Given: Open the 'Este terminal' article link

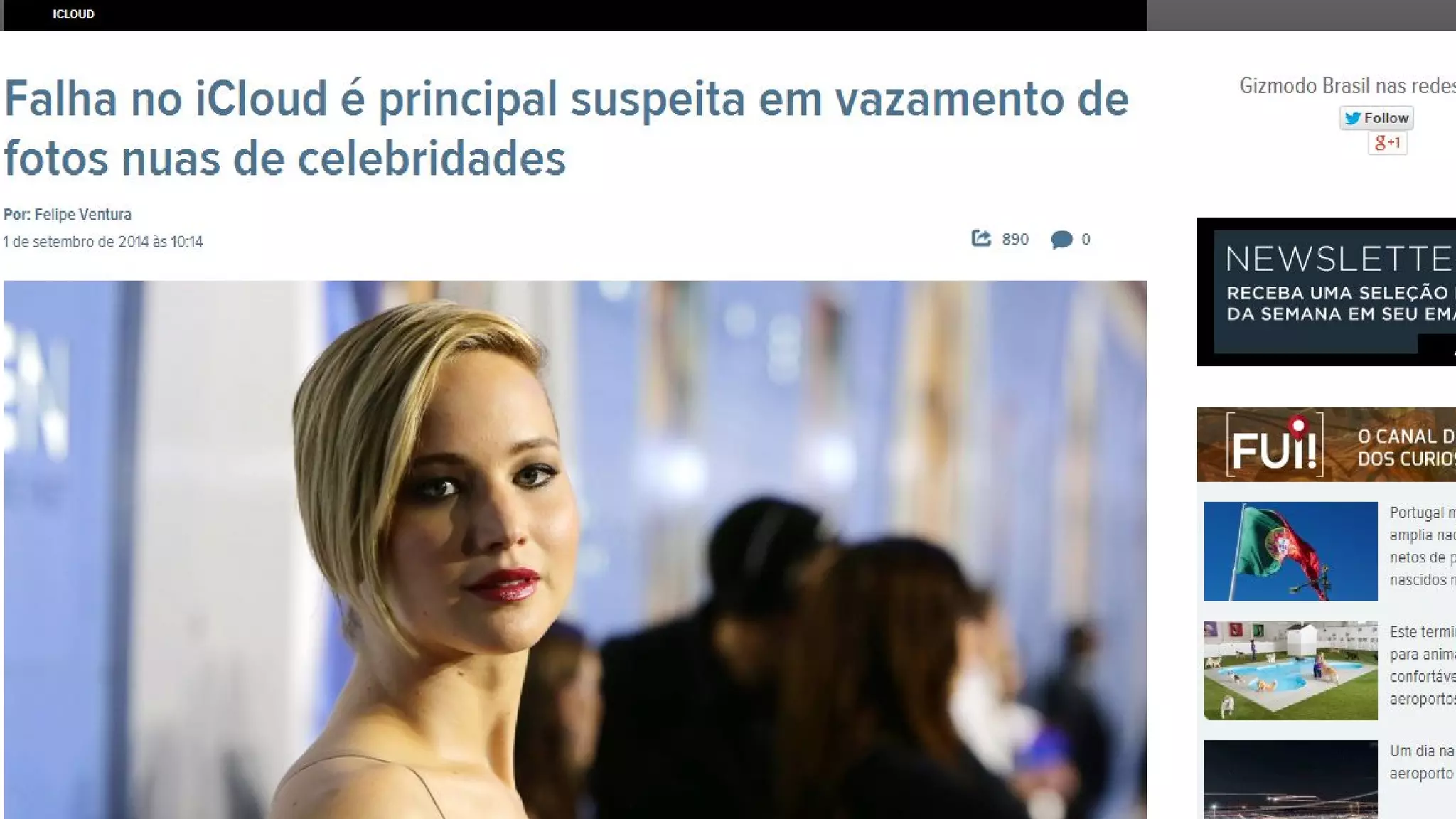Looking at the screenshot, I should point(1422,665).
